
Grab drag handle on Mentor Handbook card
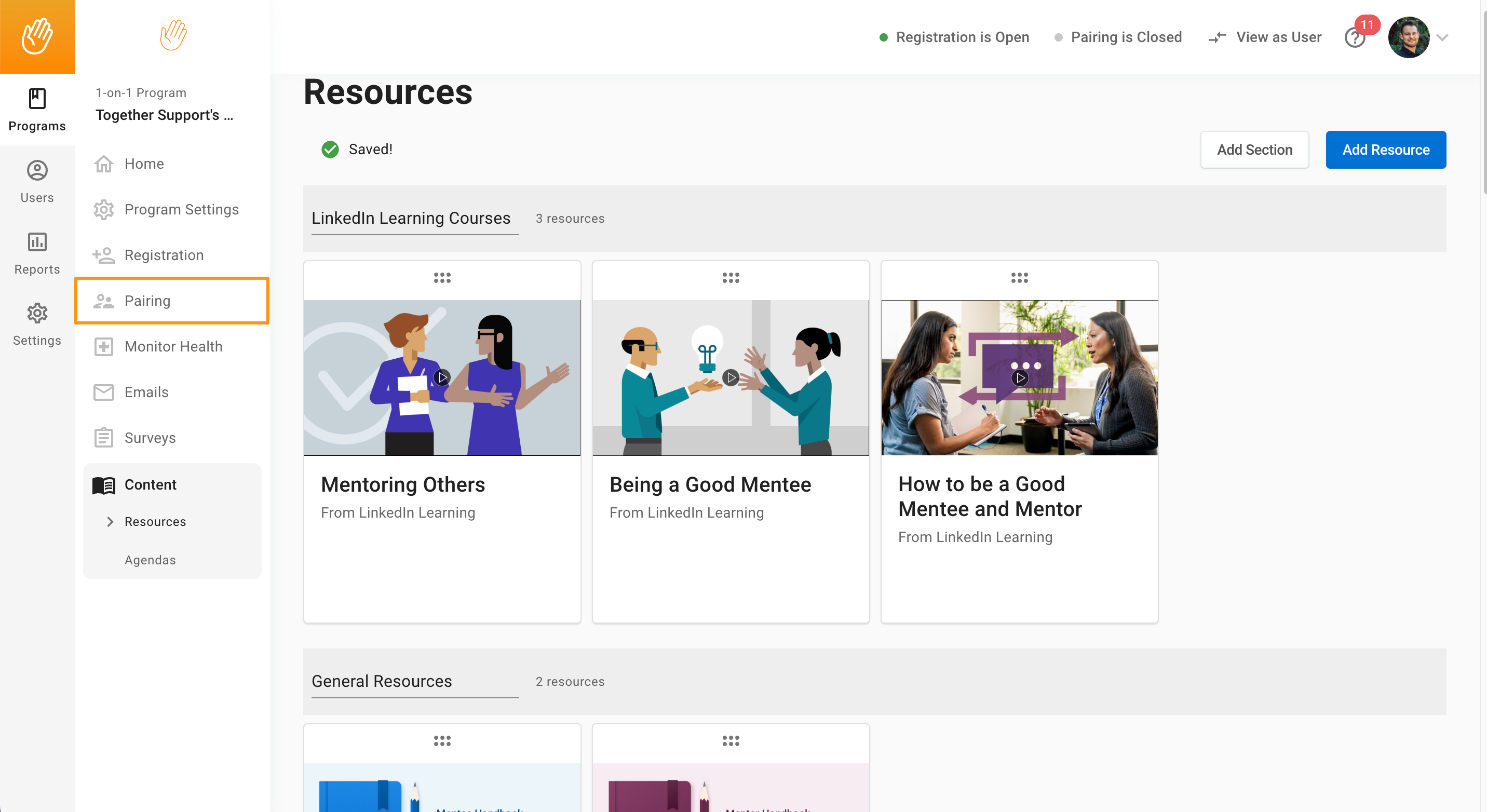tap(731, 741)
